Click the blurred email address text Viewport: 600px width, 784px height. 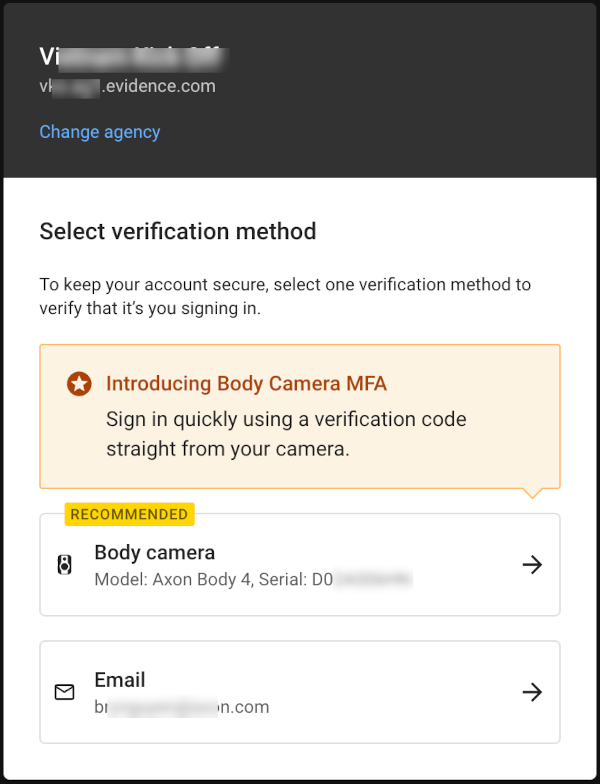point(182,707)
